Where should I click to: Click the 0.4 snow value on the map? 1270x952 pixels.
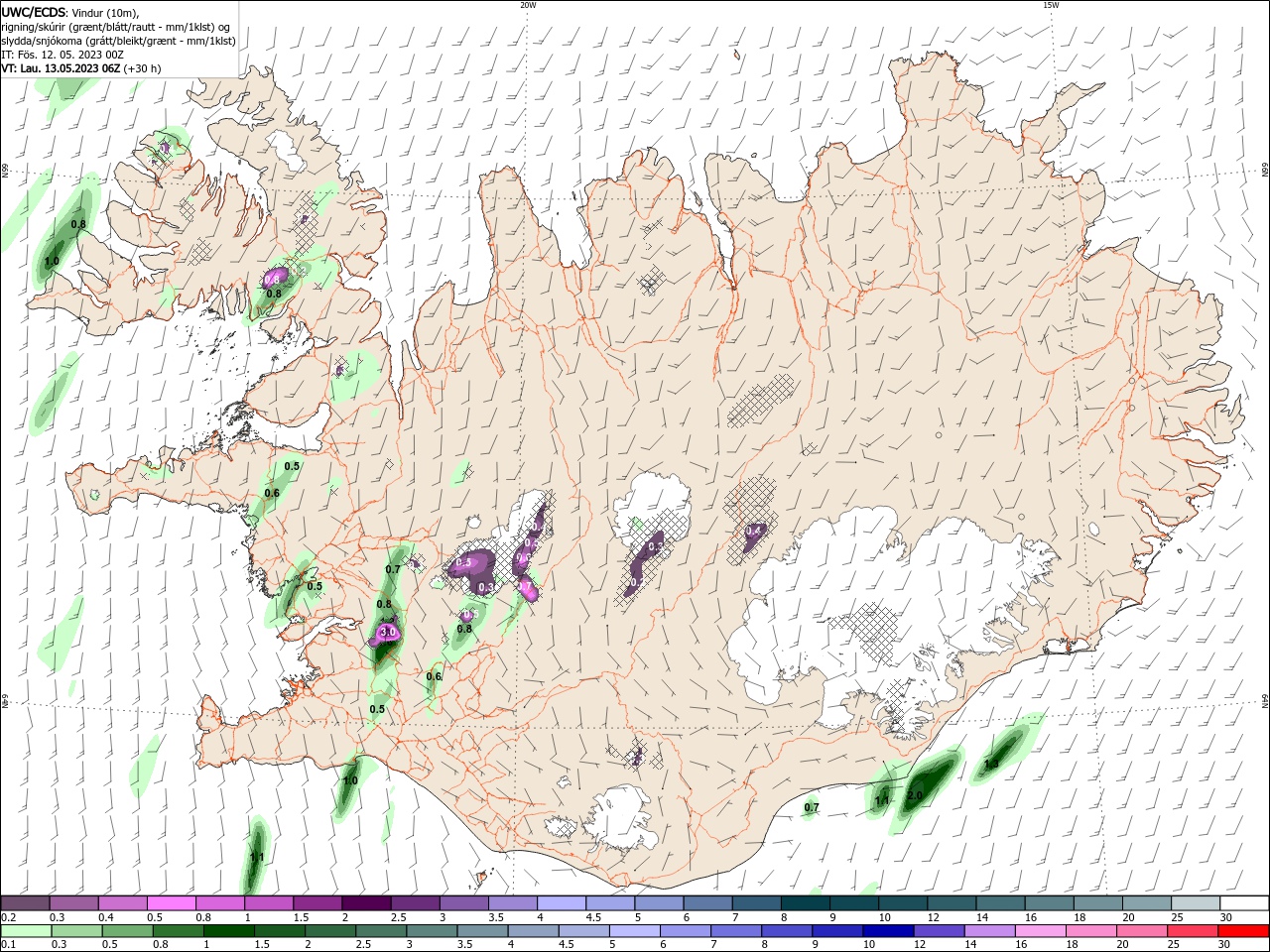[753, 532]
